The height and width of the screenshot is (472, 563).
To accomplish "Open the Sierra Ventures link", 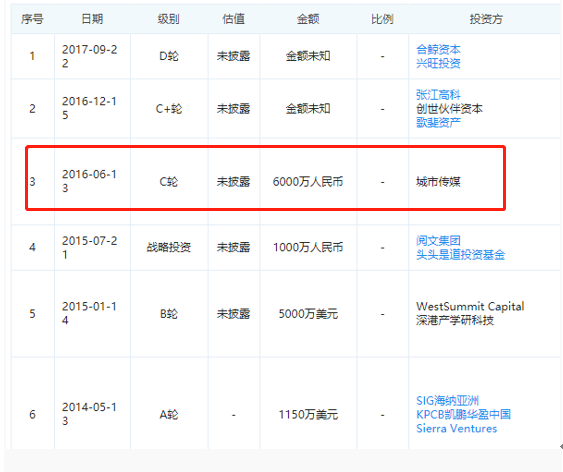I will click(456, 428).
